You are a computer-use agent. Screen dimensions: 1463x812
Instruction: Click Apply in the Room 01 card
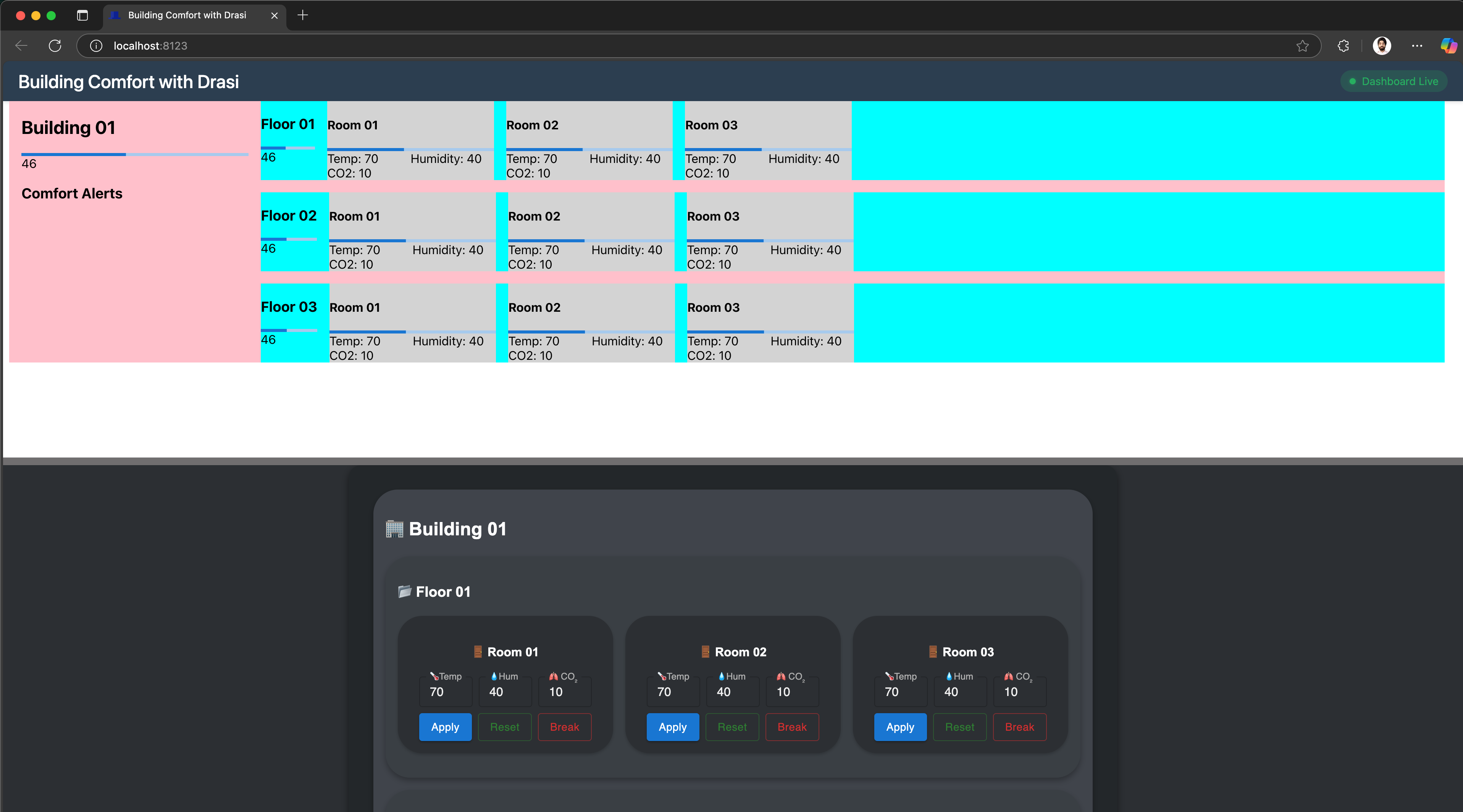click(x=445, y=727)
